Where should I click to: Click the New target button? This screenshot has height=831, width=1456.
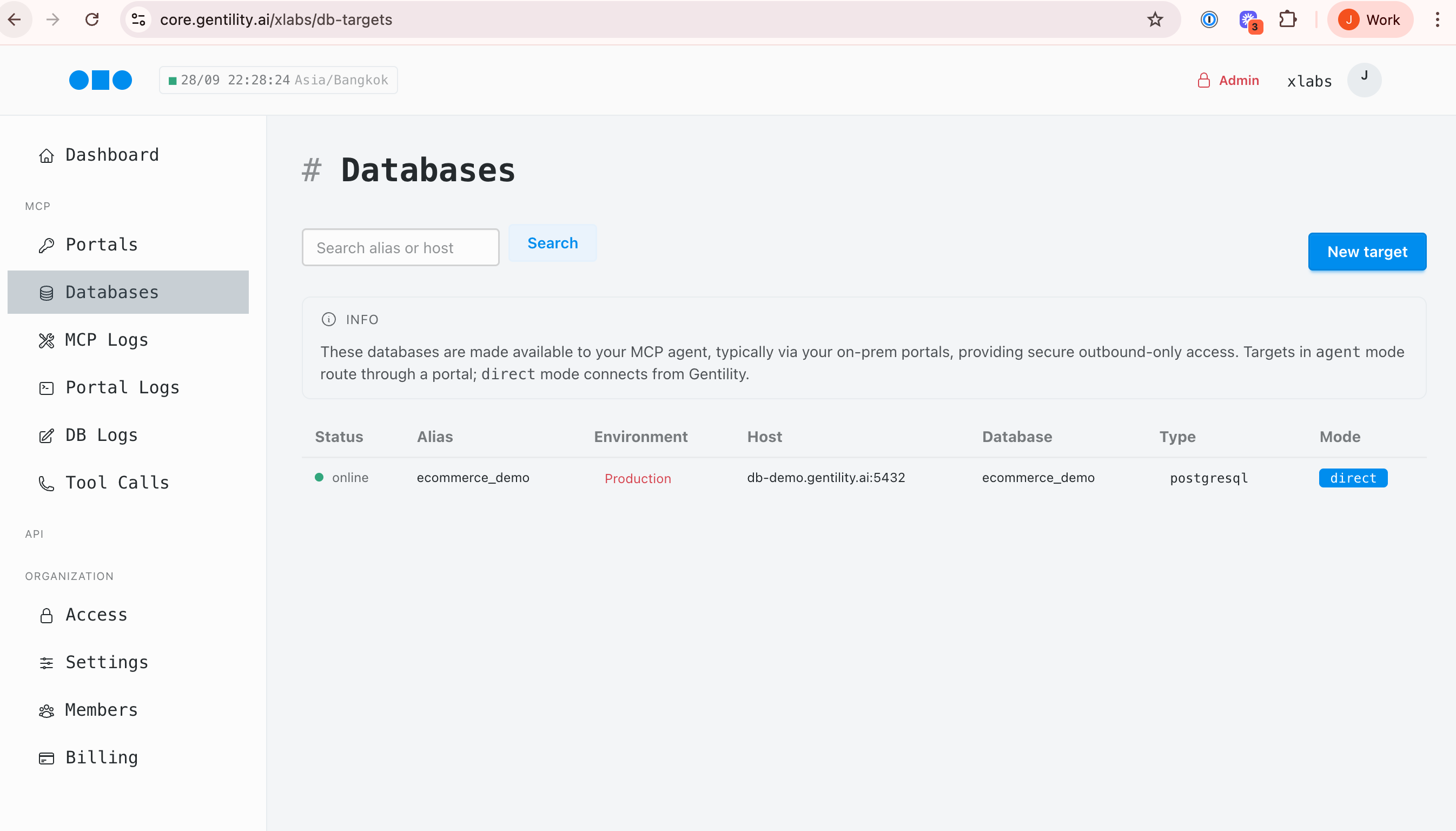[x=1366, y=251]
